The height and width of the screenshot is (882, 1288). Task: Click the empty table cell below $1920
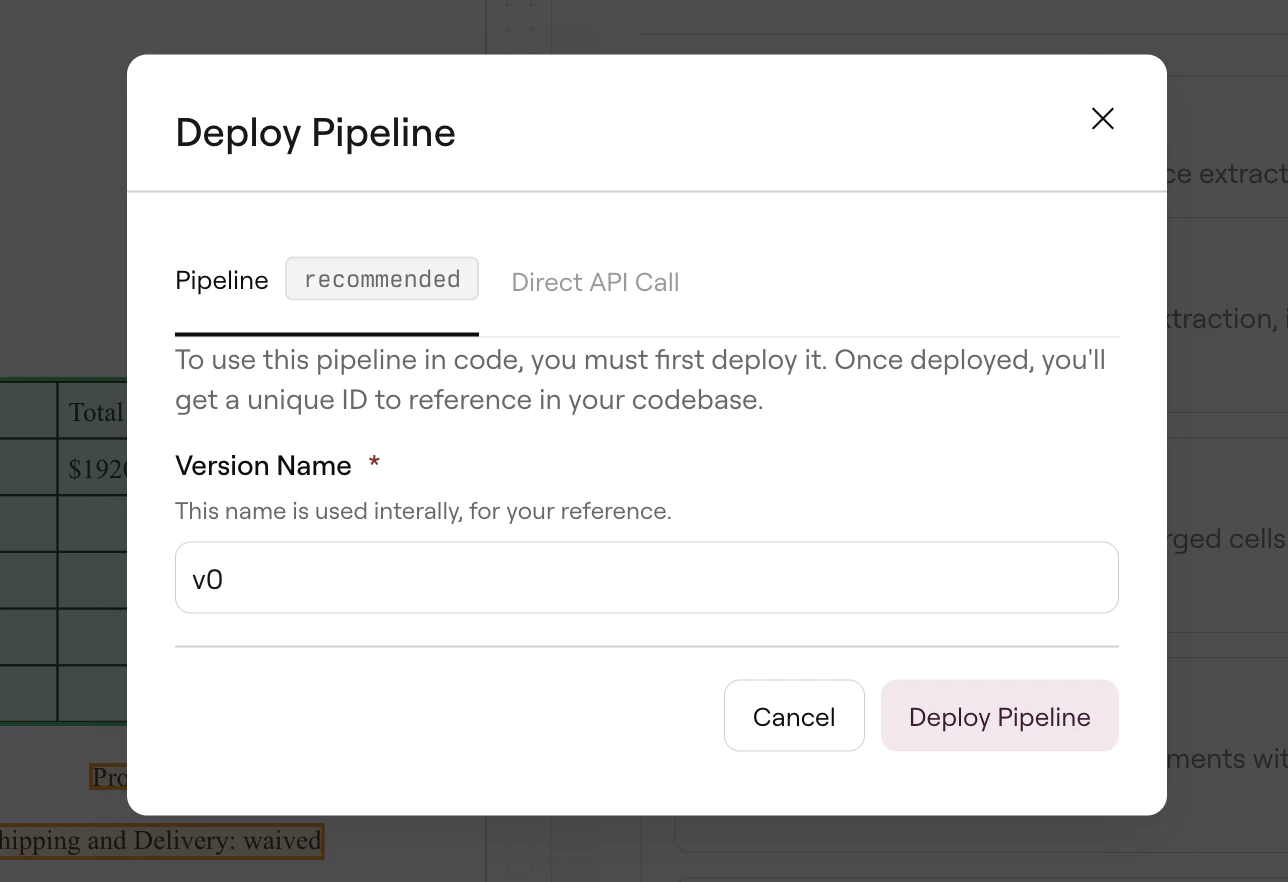[94, 523]
